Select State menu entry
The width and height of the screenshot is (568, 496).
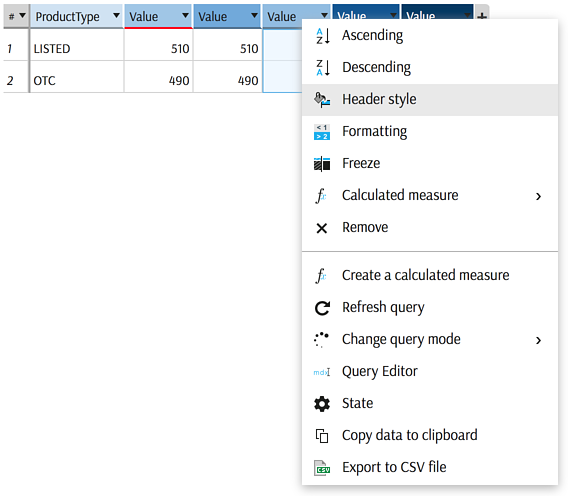coord(430,404)
